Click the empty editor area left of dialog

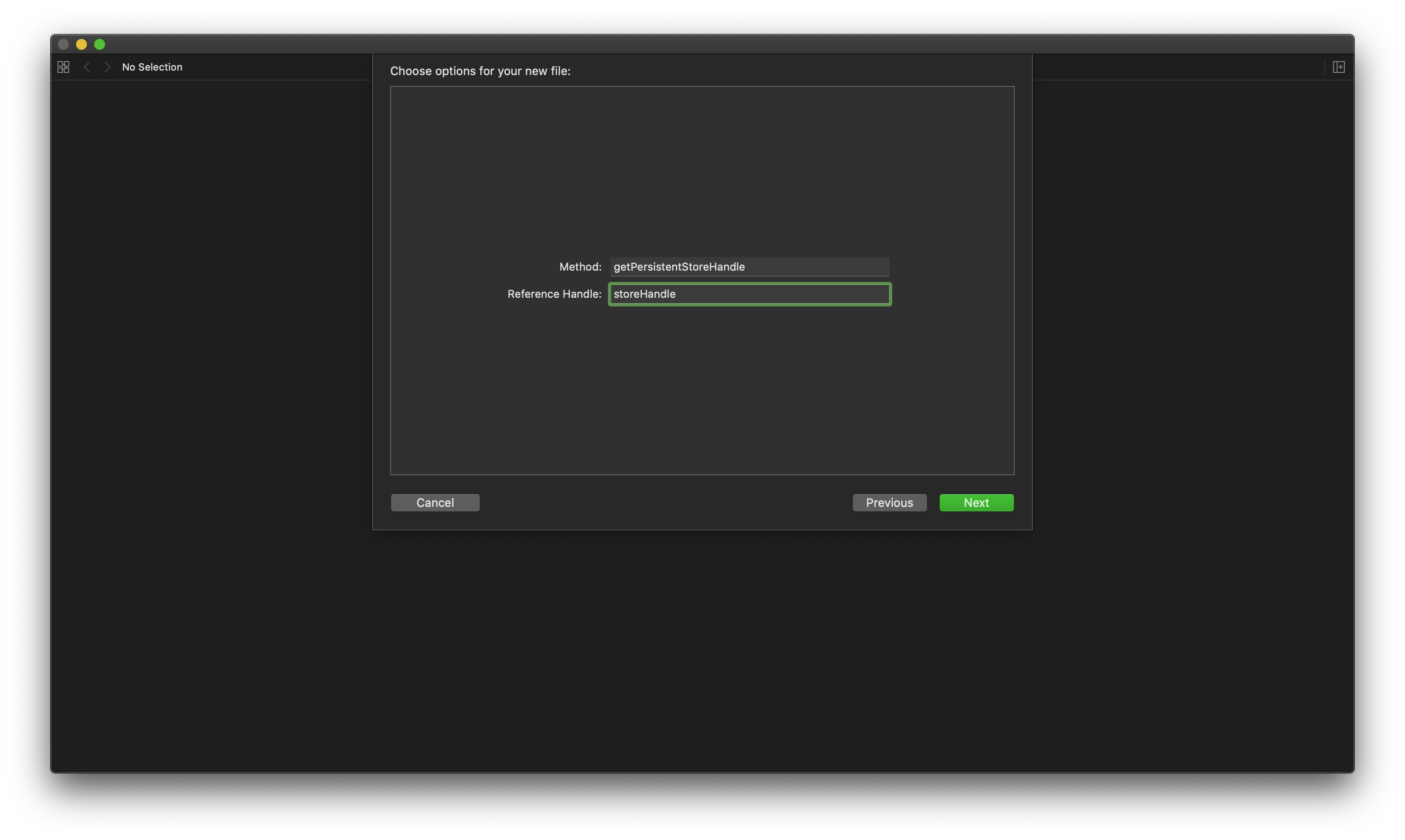[210, 396]
